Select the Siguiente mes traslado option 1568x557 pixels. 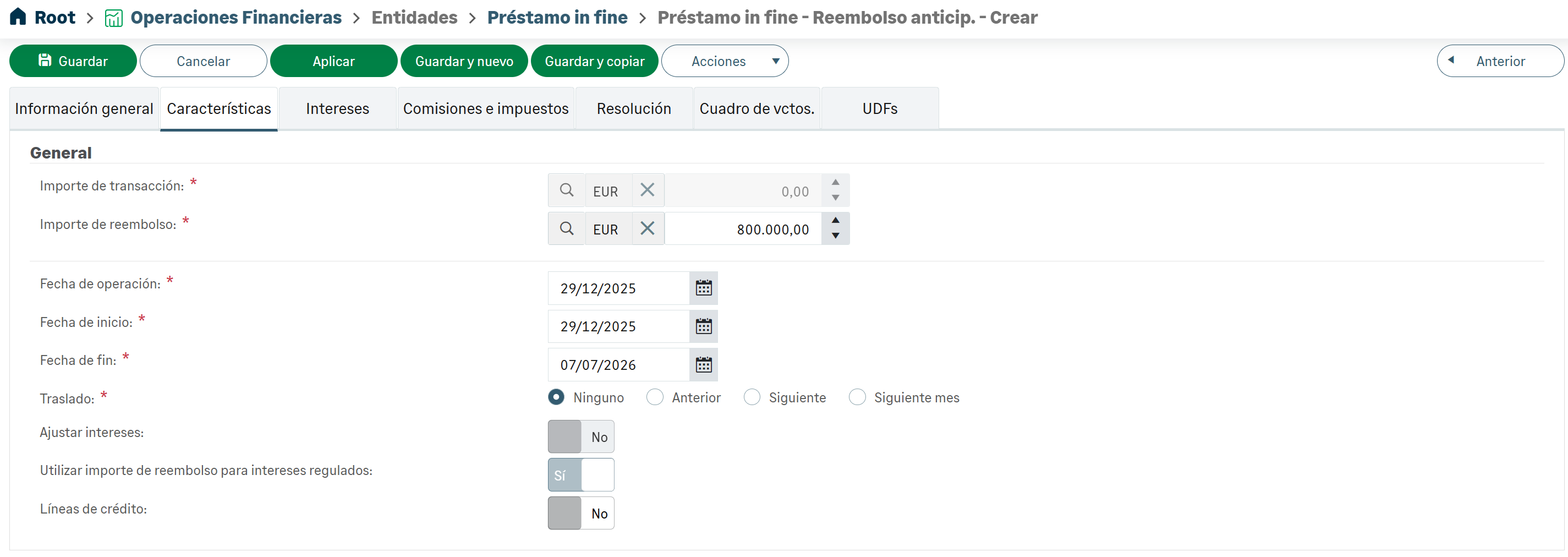(x=857, y=397)
